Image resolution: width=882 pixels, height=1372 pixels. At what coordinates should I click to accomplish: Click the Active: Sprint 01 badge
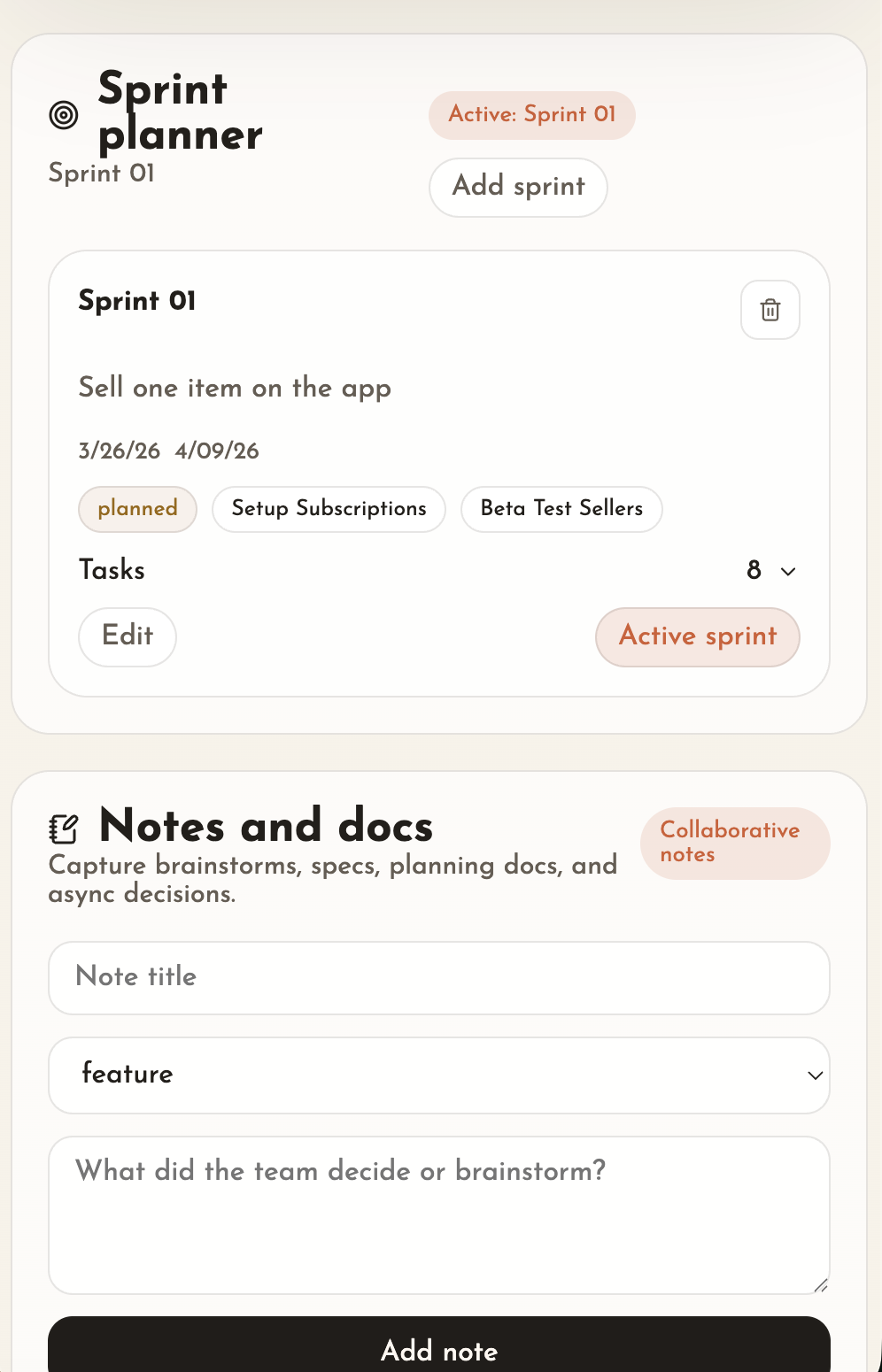(x=531, y=115)
